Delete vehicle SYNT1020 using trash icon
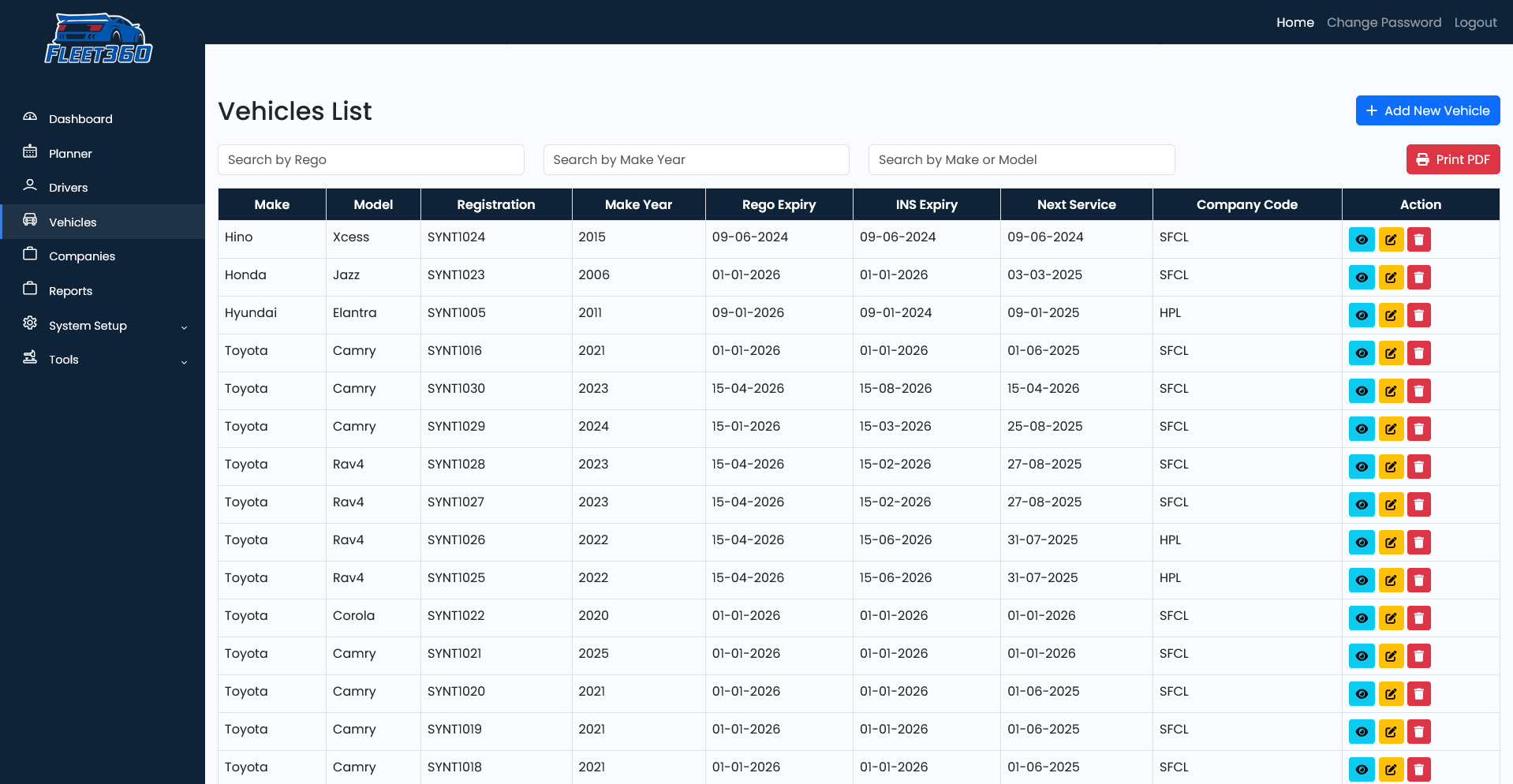1513x784 pixels. click(1419, 694)
